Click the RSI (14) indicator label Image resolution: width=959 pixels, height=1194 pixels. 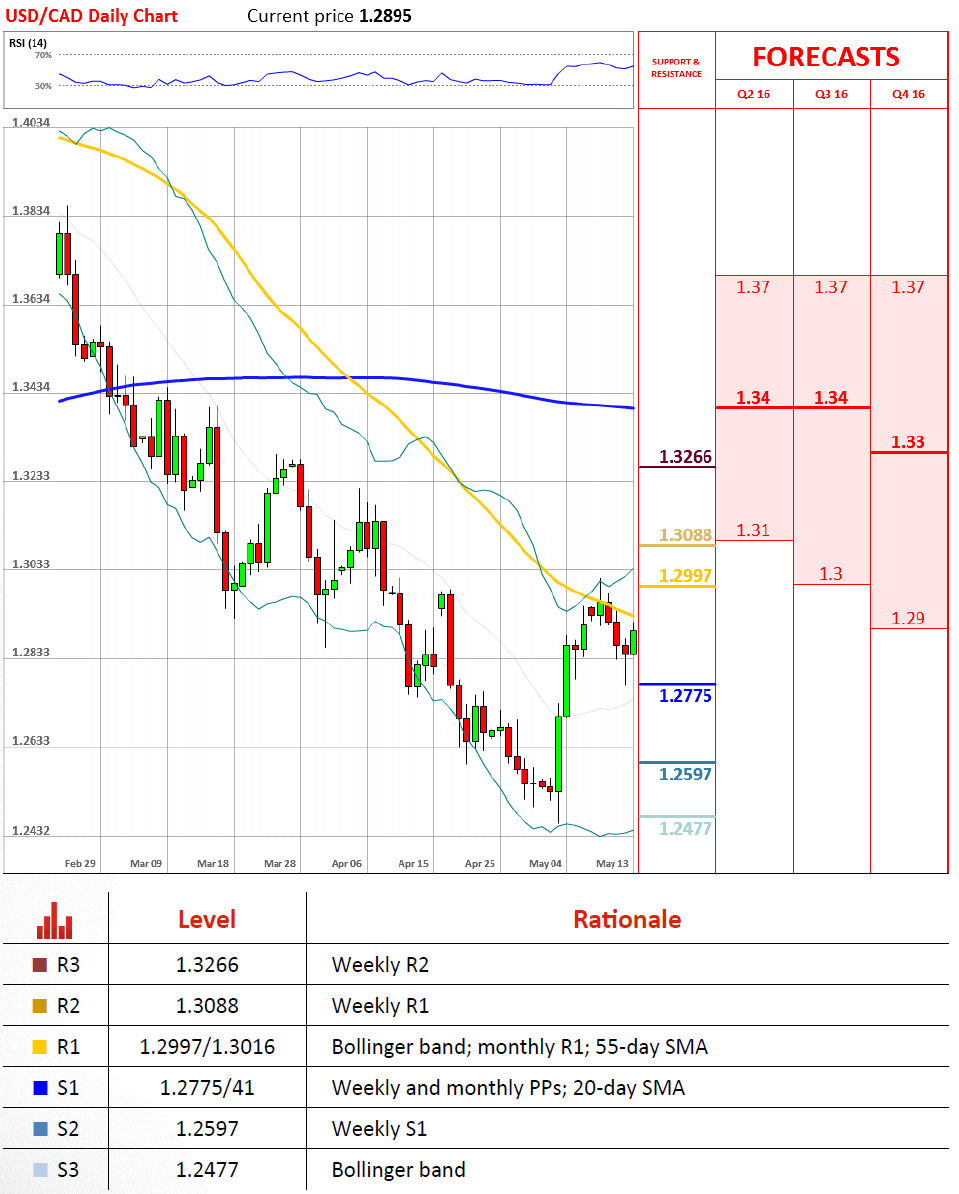point(27,43)
